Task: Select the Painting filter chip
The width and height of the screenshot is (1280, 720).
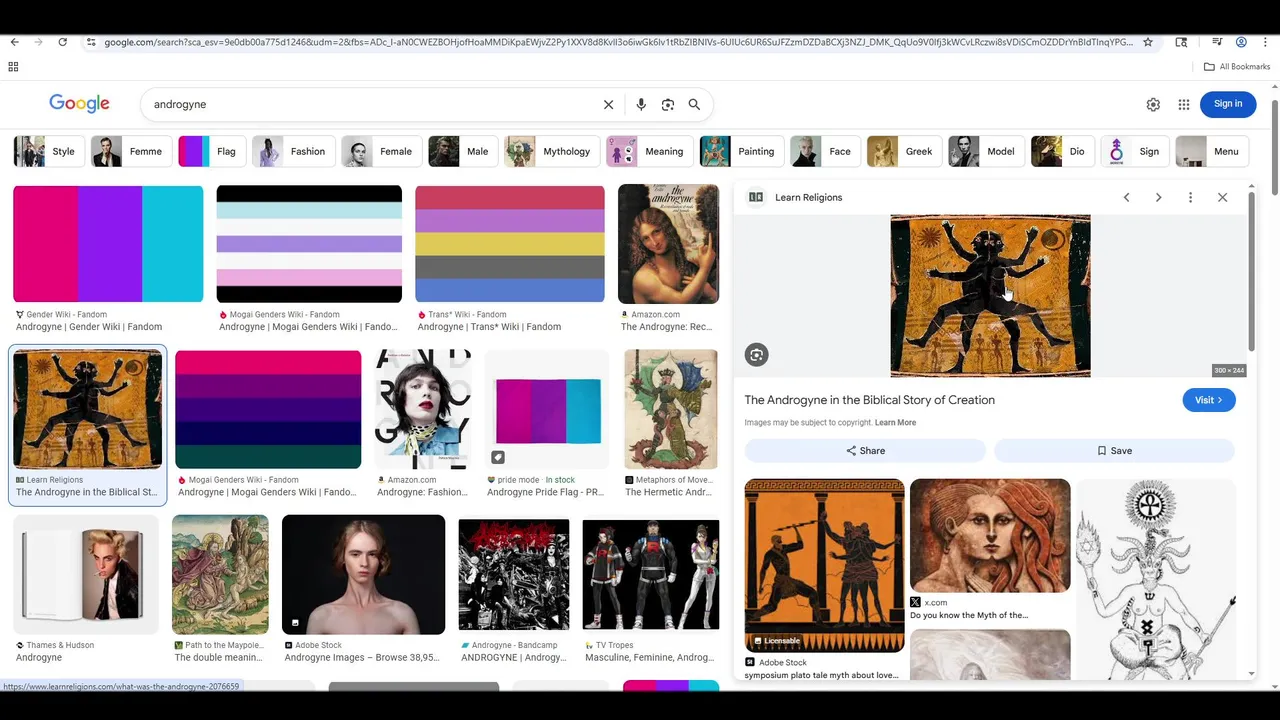Action: pos(741,151)
